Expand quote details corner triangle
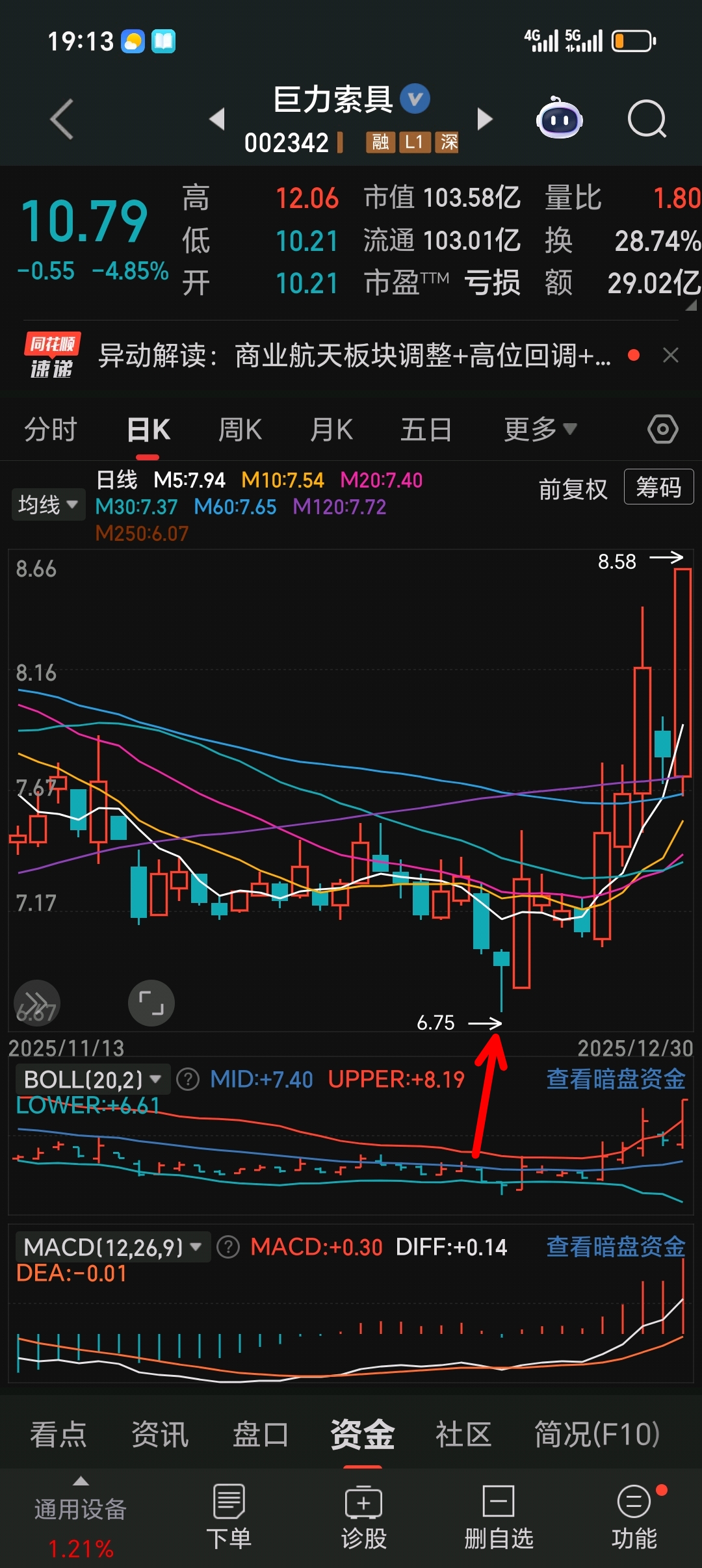Viewport: 702px width, 1568px height. 691,305
